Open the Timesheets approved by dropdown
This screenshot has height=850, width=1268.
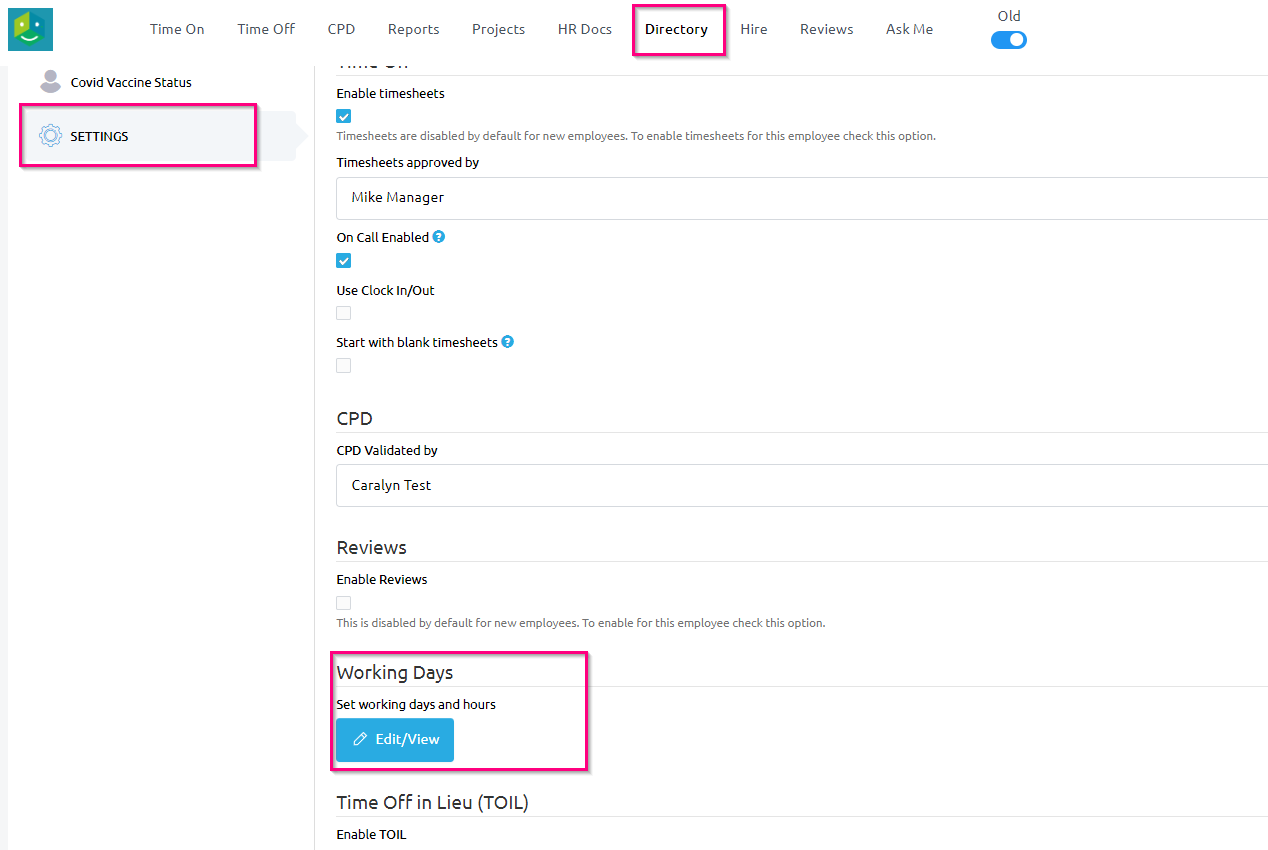800,198
